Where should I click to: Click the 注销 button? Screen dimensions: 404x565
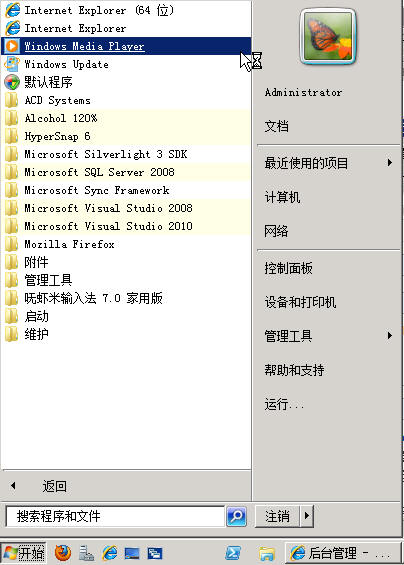[278, 516]
